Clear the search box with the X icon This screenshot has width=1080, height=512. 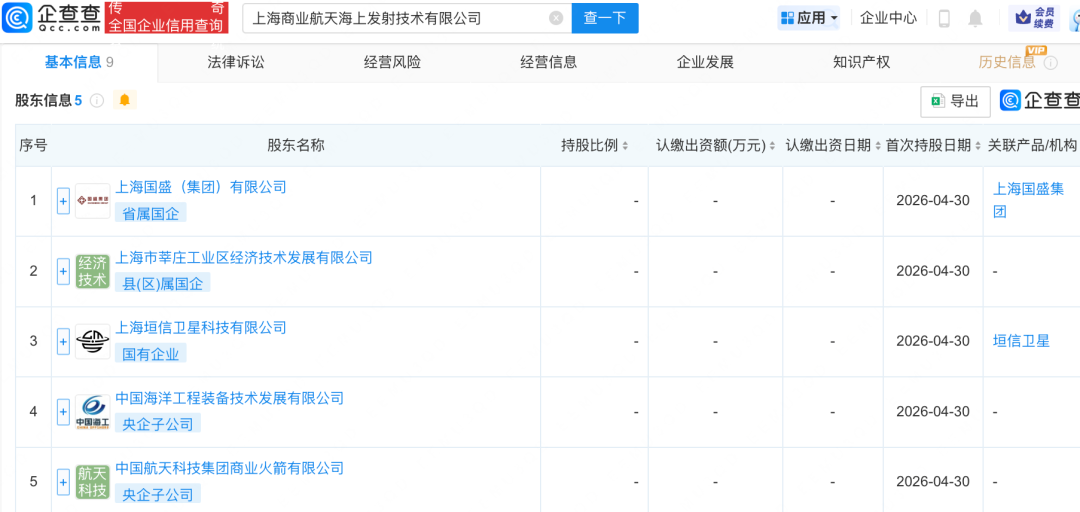(556, 19)
